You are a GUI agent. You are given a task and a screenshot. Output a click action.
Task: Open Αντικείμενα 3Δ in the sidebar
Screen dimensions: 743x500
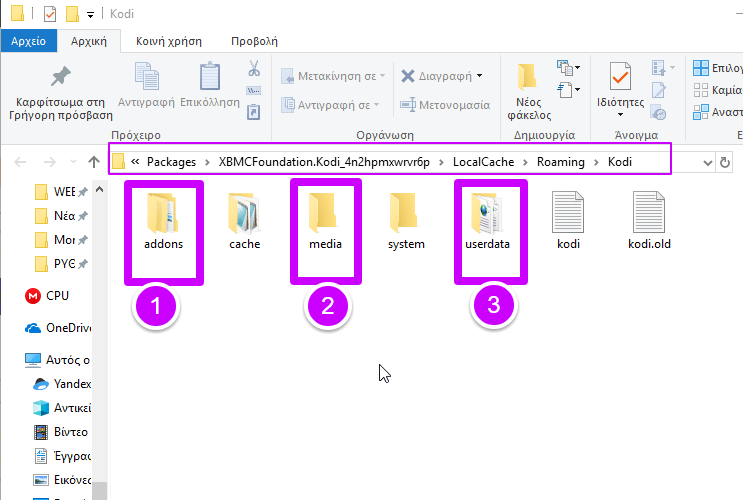click(62, 408)
